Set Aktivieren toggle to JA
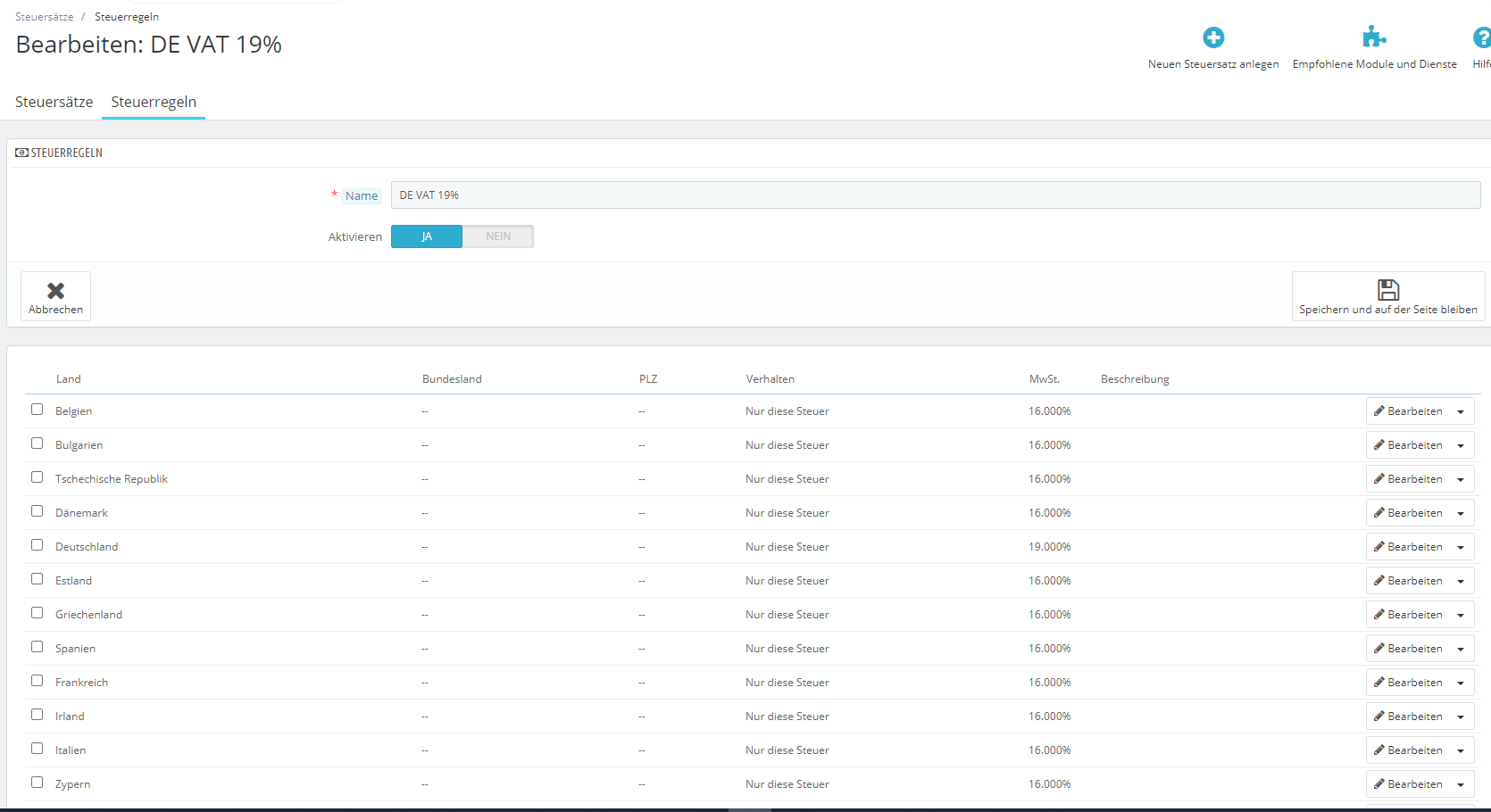 coord(427,236)
